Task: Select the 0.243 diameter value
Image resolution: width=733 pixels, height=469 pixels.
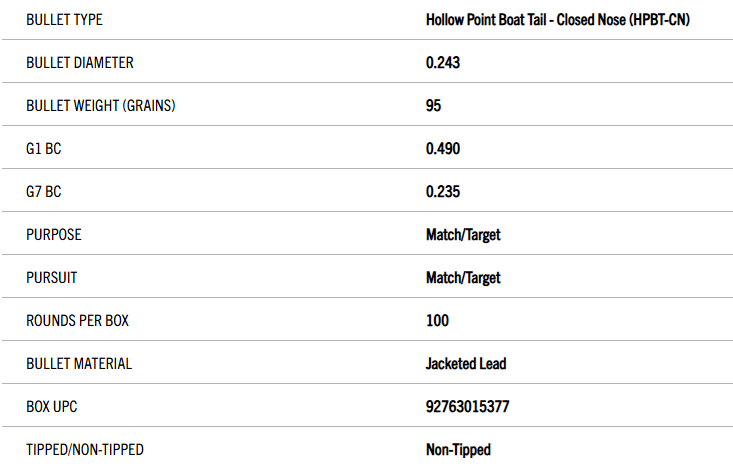Action: tap(443, 62)
